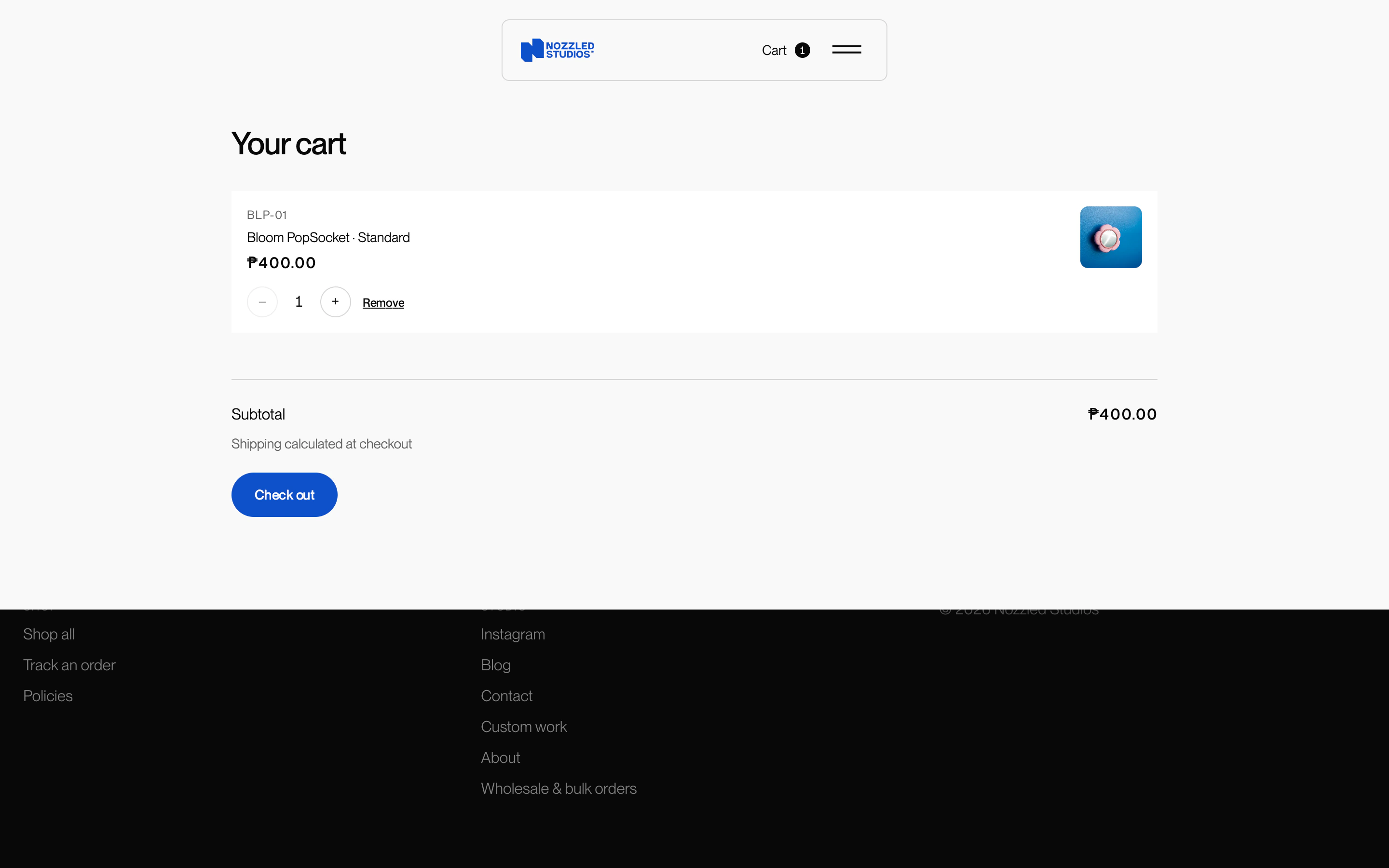Open the Nozzled Studios logo home link
1389x868 pixels.
click(558, 50)
